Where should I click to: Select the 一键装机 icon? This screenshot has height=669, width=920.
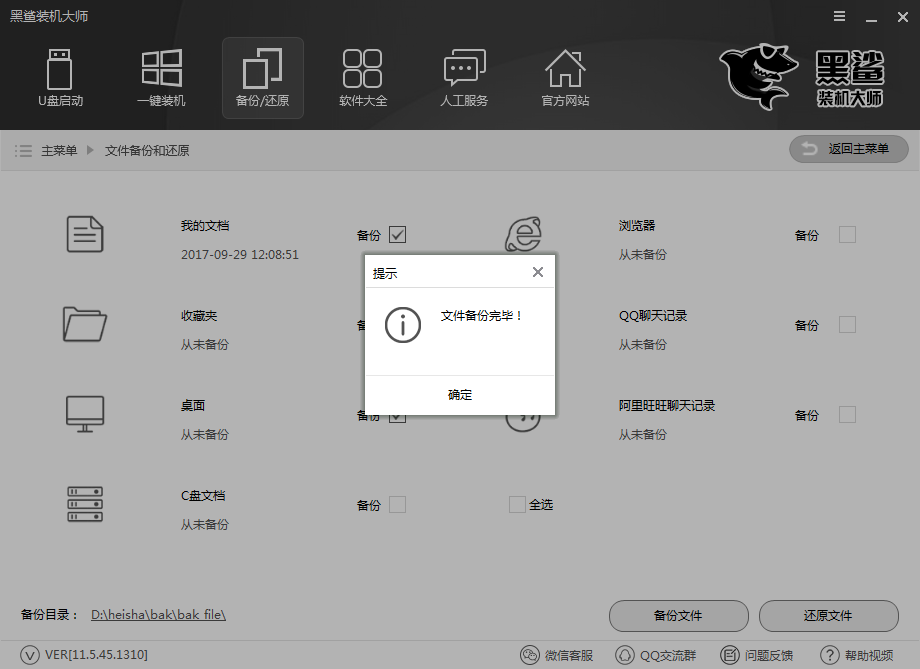point(161,70)
